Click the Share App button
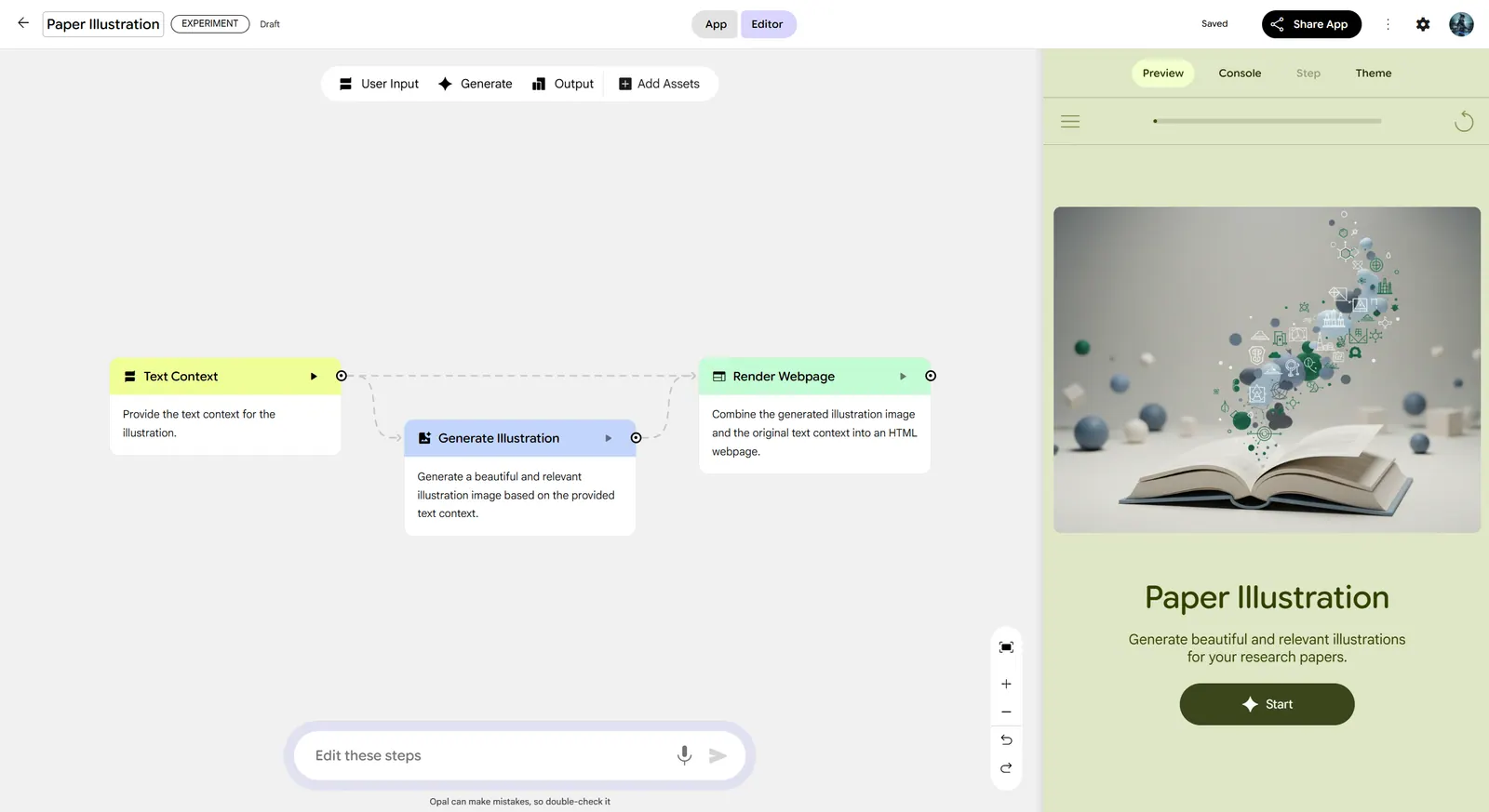The height and width of the screenshot is (812, 1489). click(1310, 24)
